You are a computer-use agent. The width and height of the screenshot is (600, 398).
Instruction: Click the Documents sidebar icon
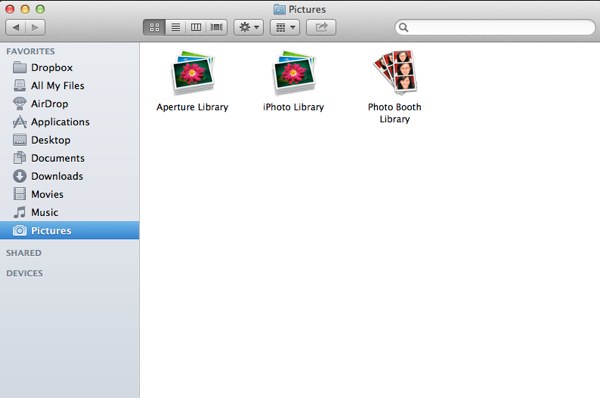(x=20, y=158)
